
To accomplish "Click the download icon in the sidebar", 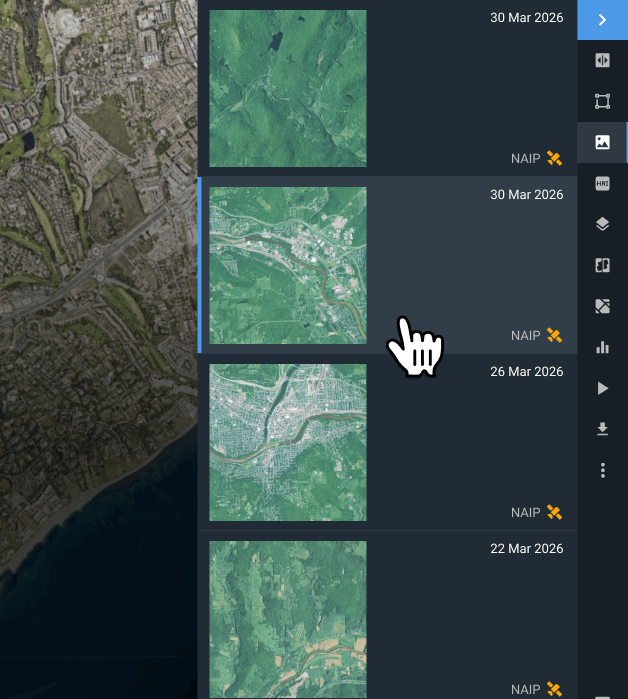I will pyautogui.click(x=602, y=429).
